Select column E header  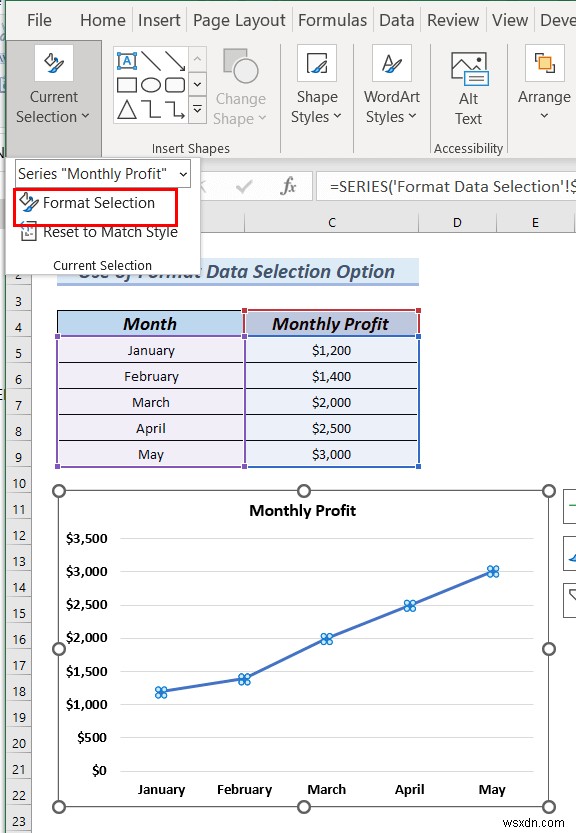point(535,223)
